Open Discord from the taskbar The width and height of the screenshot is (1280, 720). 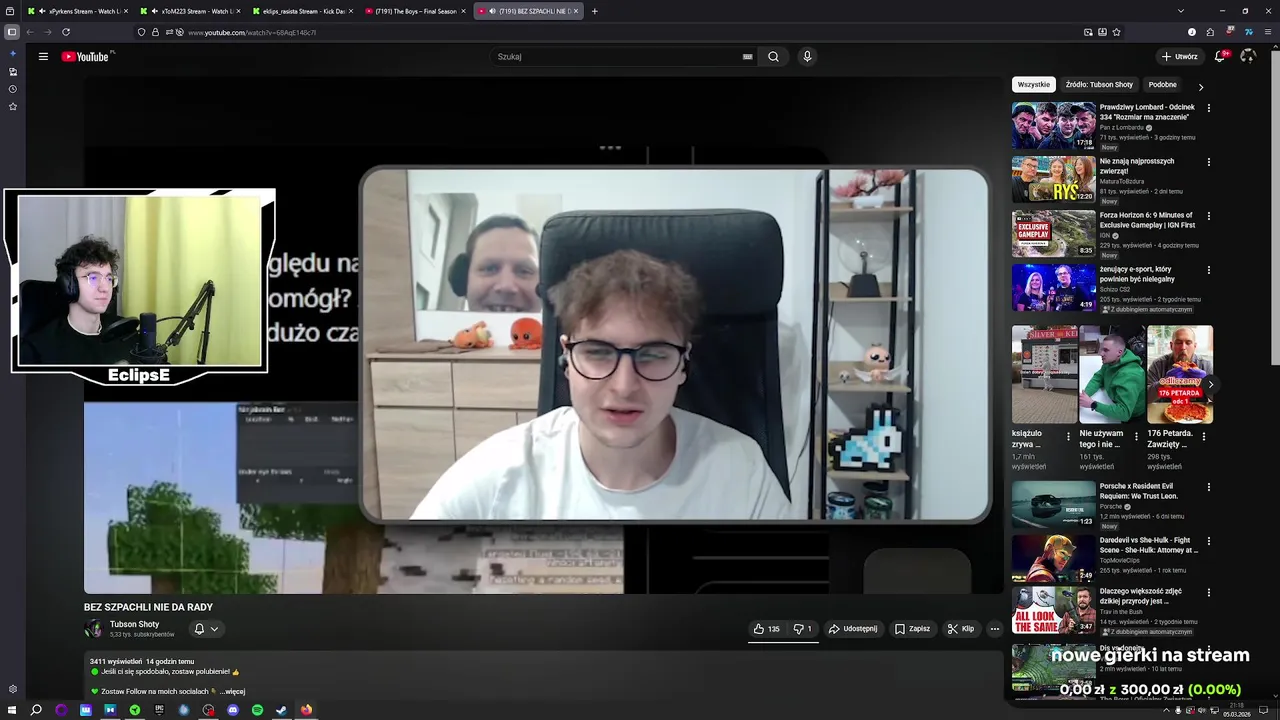(233, 710)
